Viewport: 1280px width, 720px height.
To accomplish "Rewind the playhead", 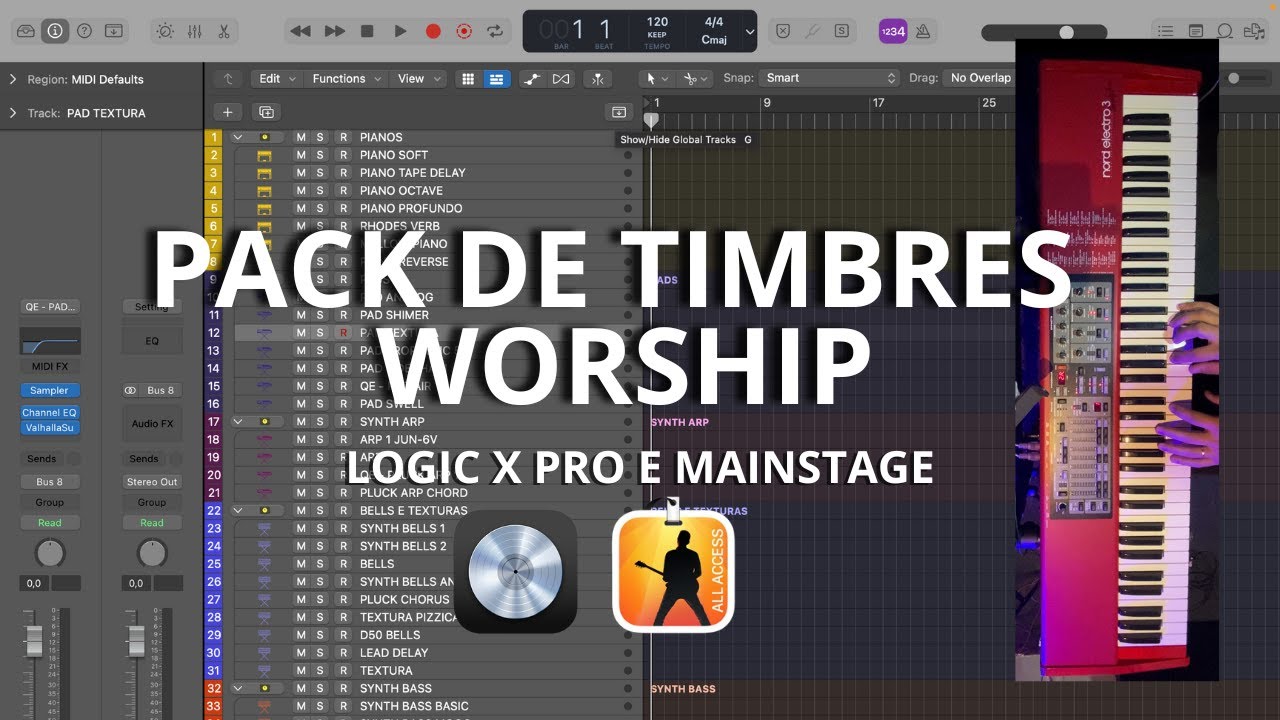I will [x=300, y=31].
